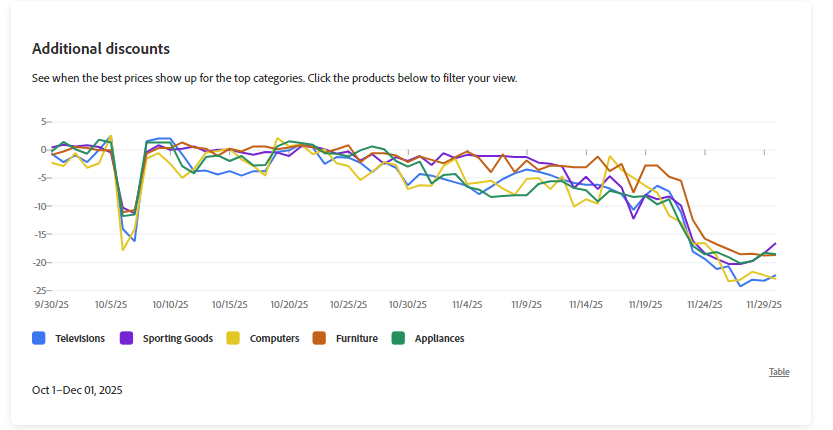Click the -20 y-axis tick label
The width and height of the screenshot is (833, 430).
[x=40, y=262]
